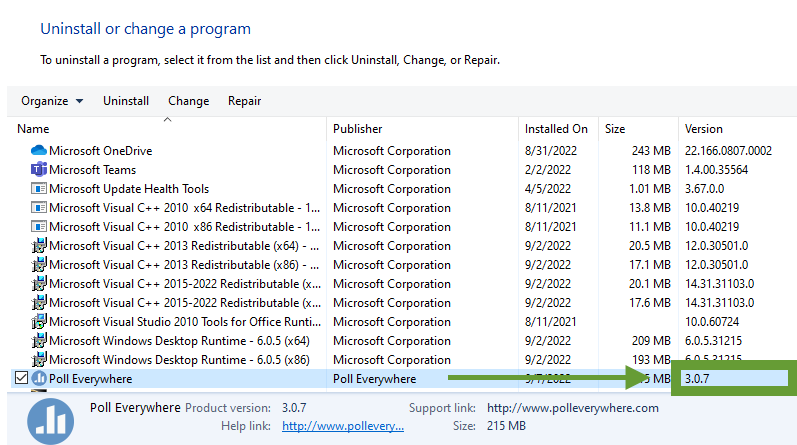The height and width of the screenshot is (445, 797).
Task: Click the 6.0.5.31215 version of the x64 runtime
Action: click(x=713, y=341)
